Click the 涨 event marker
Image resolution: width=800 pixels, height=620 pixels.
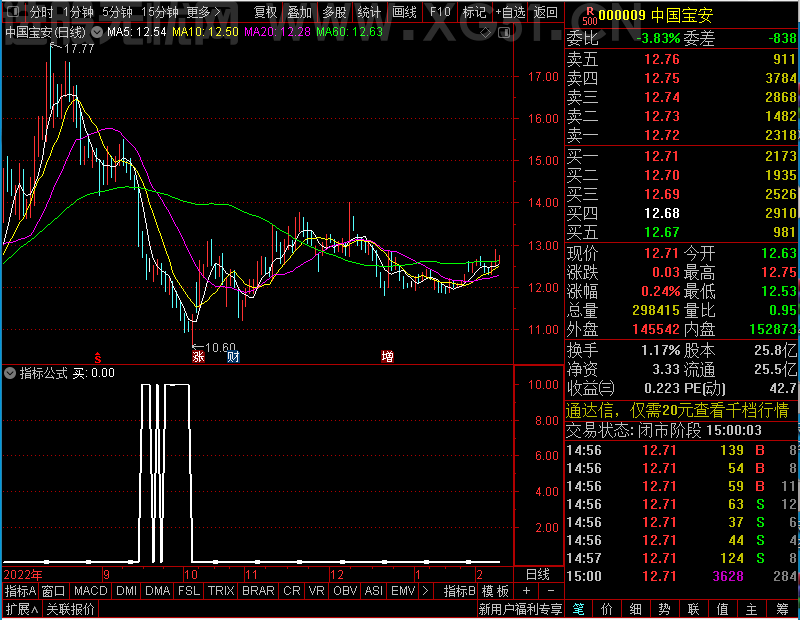(198, 357)
